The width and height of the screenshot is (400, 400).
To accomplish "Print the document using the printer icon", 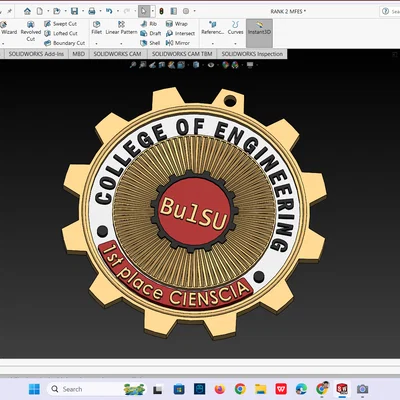I will (92, 11).
